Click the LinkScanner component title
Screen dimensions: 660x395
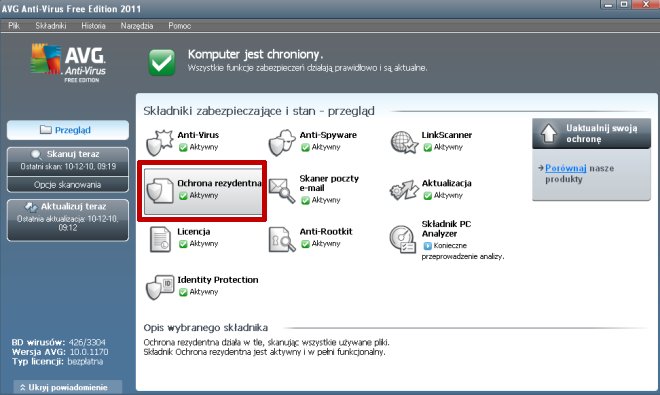click(x=447, y=135)
